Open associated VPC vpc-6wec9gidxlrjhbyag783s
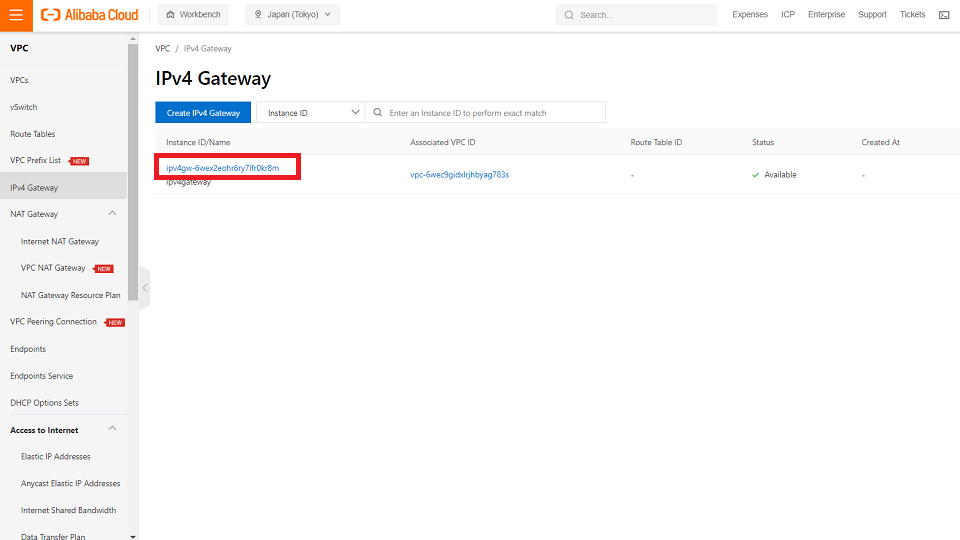 click(459, 174)
